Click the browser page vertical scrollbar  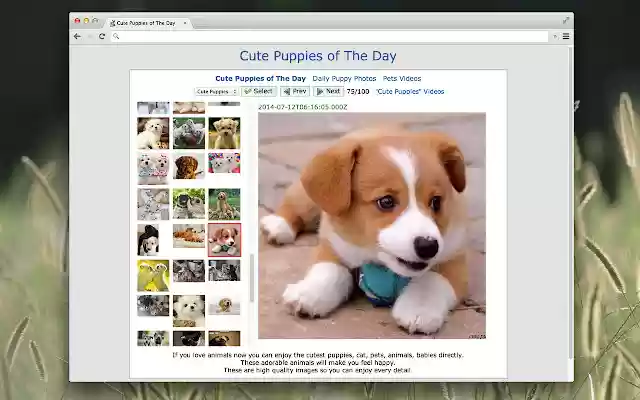click(x=571, y=202)
